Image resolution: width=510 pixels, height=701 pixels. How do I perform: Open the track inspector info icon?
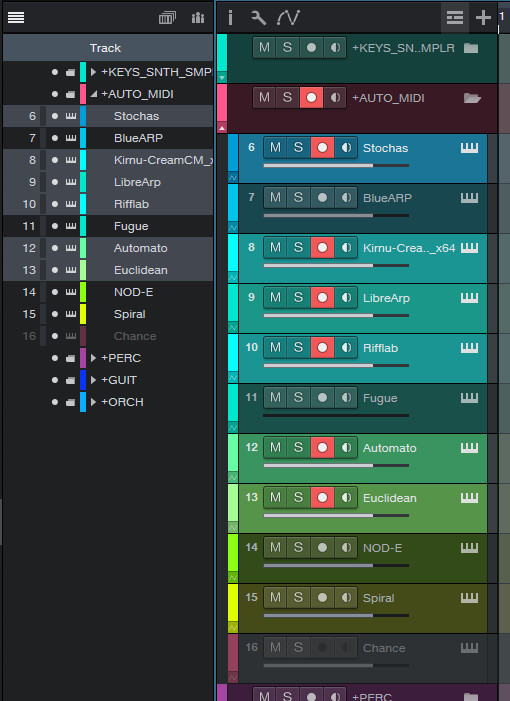tap(230, 18)
